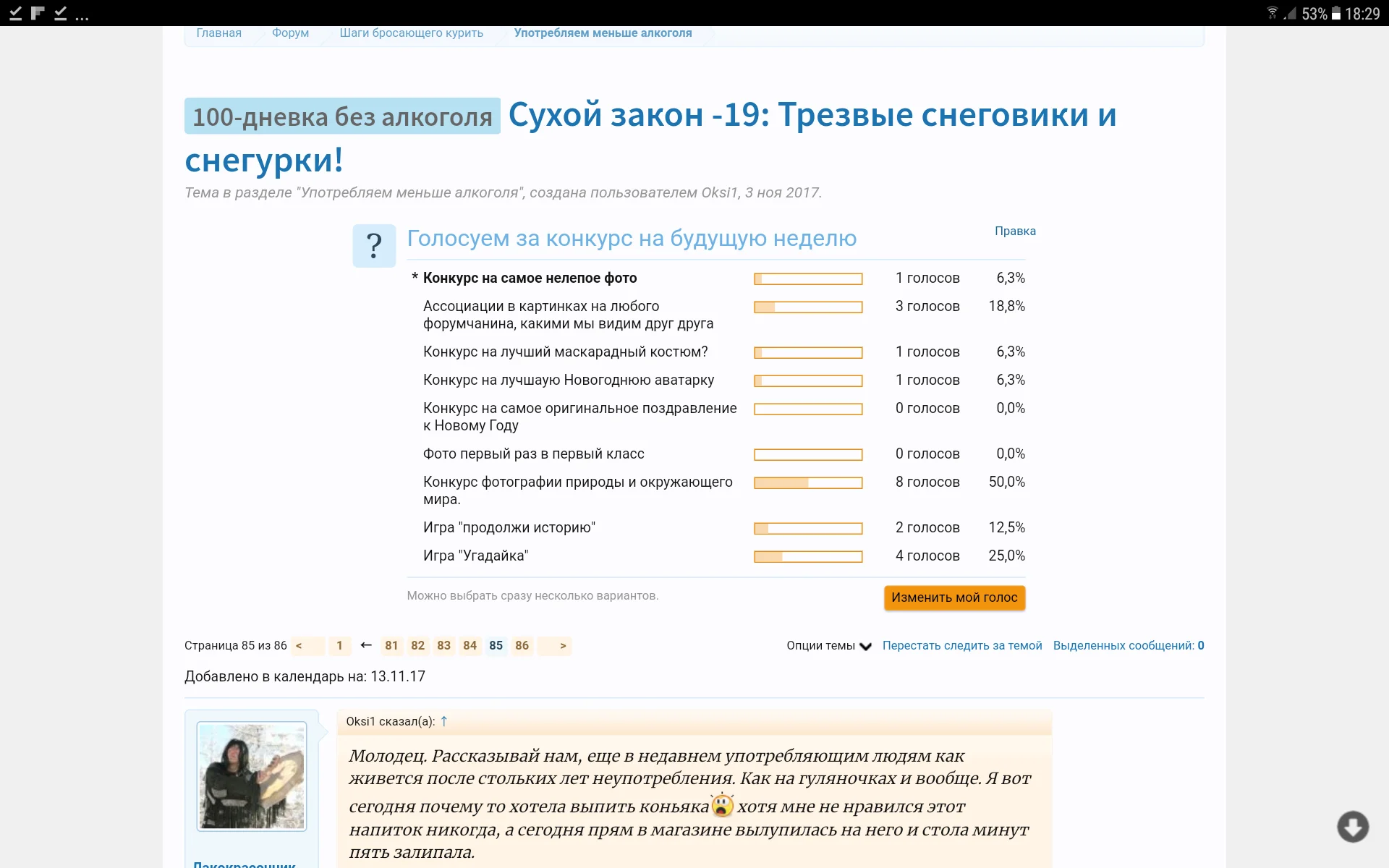Go to 'Шаги бросающего курить' section
Viewport: 1389px width, 868px height.
pyautogui.click(x=411, y=33)
